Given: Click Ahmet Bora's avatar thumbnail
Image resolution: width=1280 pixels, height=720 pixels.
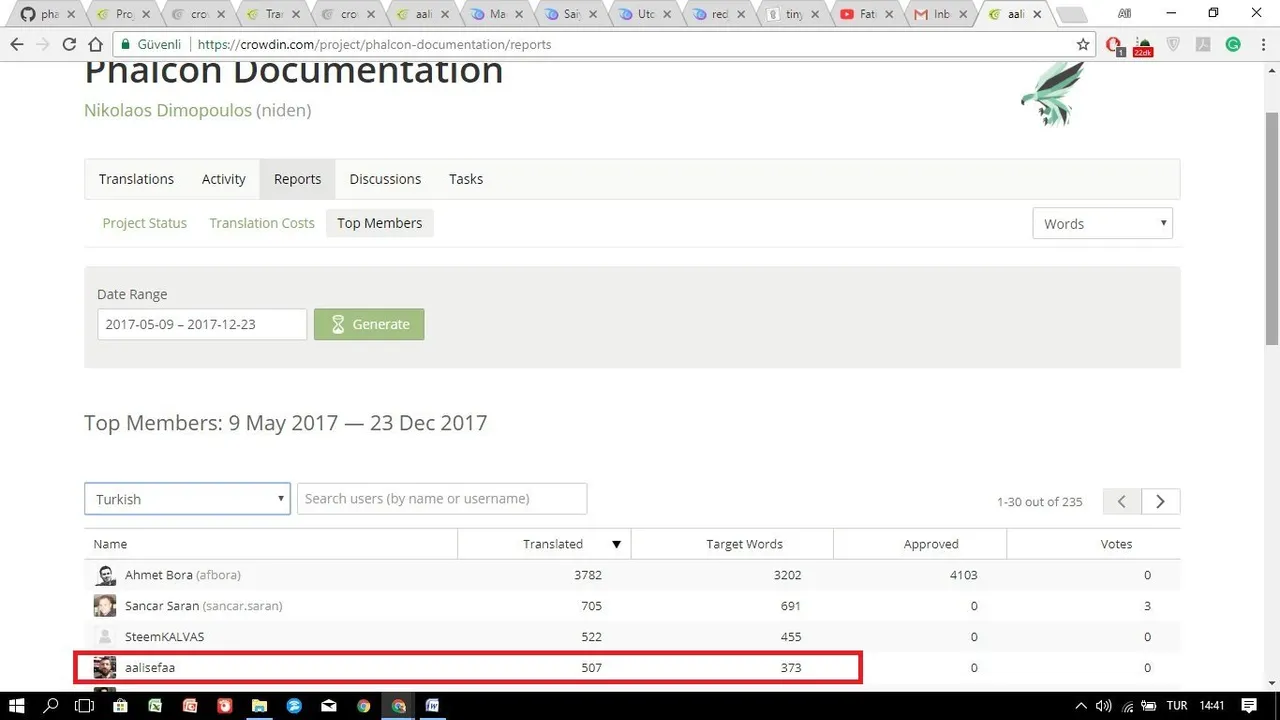Looking at the screenshot, I should coord(105,575).
